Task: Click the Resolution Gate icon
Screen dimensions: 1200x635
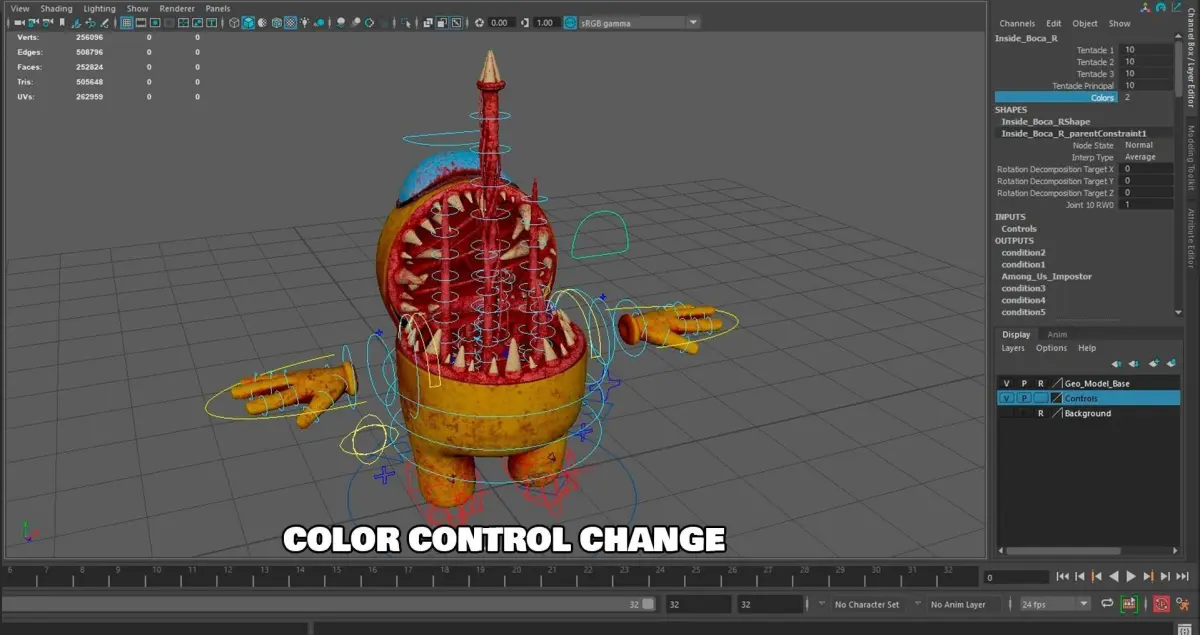Action: 155,22
